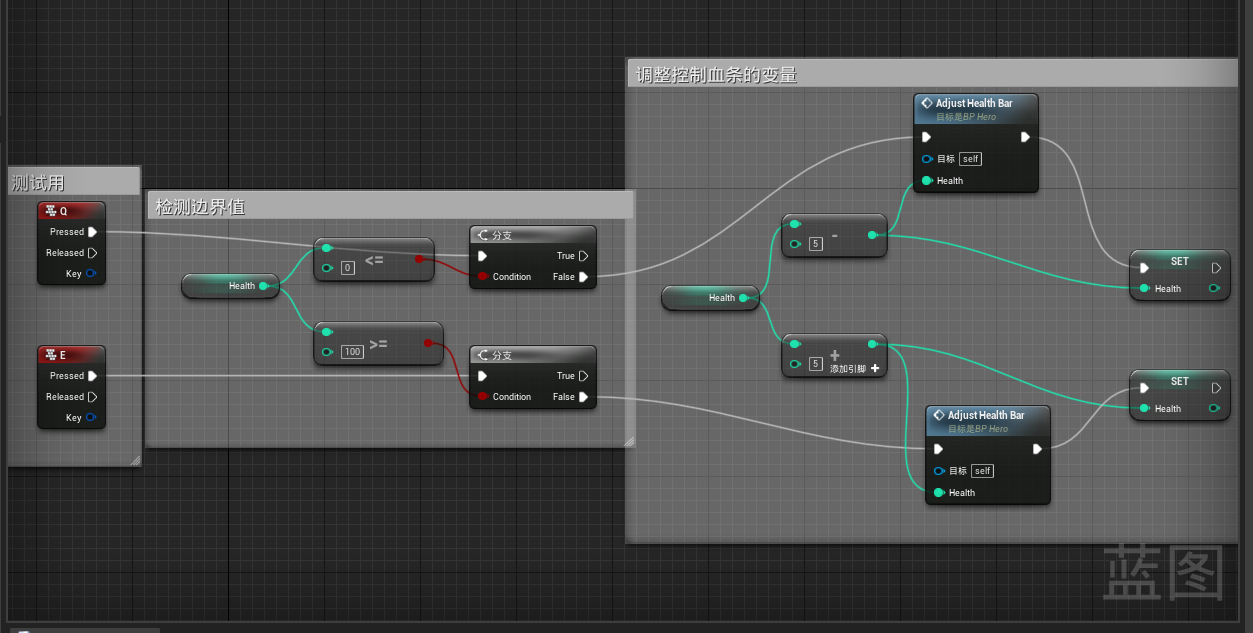Select the 调整控制血条的变量 comment box title
Screen dimensions: 1253x633
[930, 75]
